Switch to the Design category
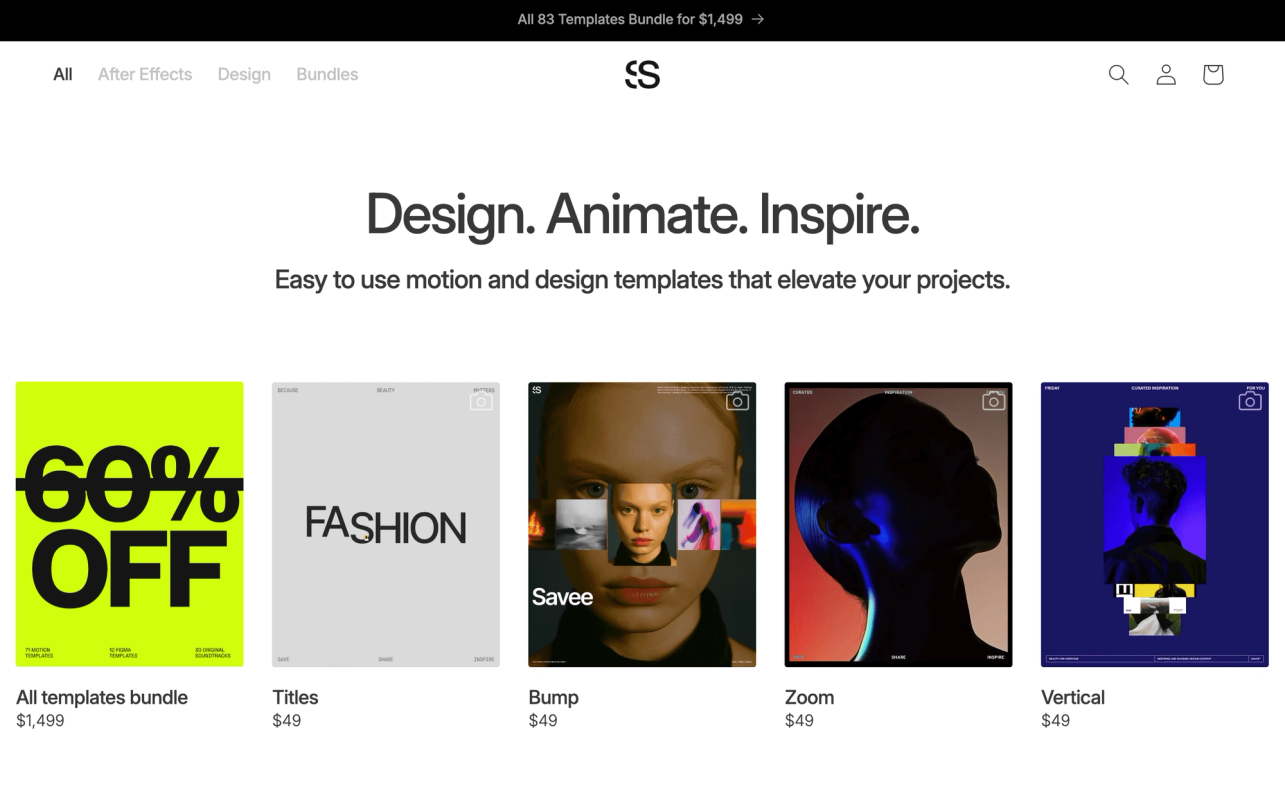The height and width of the screenshot is (800, 1285). 244,74
